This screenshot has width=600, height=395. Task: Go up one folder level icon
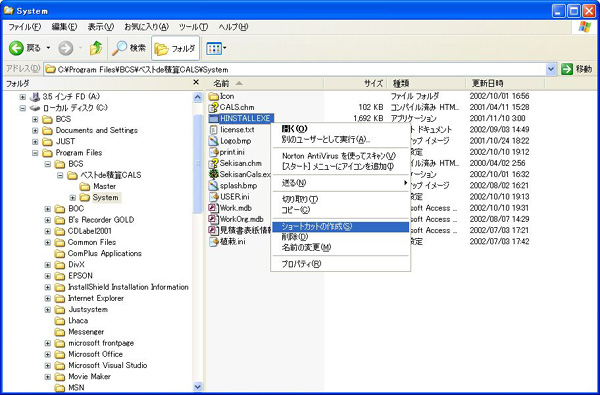pos(96,48)
